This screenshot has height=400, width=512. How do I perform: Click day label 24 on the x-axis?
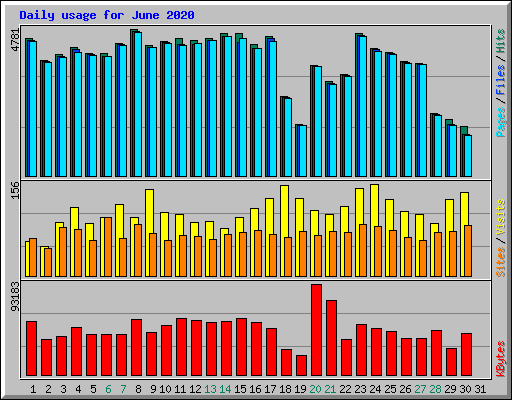pyautogui.click(x=375, y=389)
